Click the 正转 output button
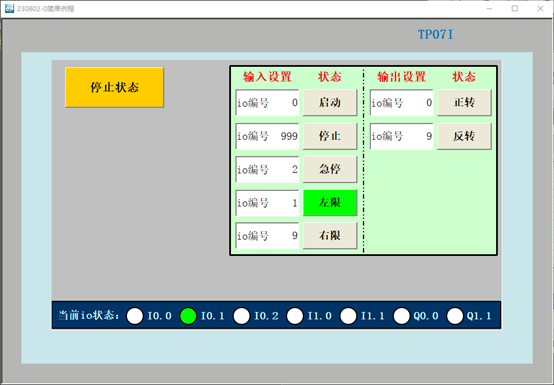This screenshot has height=385, width=554. pos(464,103)
